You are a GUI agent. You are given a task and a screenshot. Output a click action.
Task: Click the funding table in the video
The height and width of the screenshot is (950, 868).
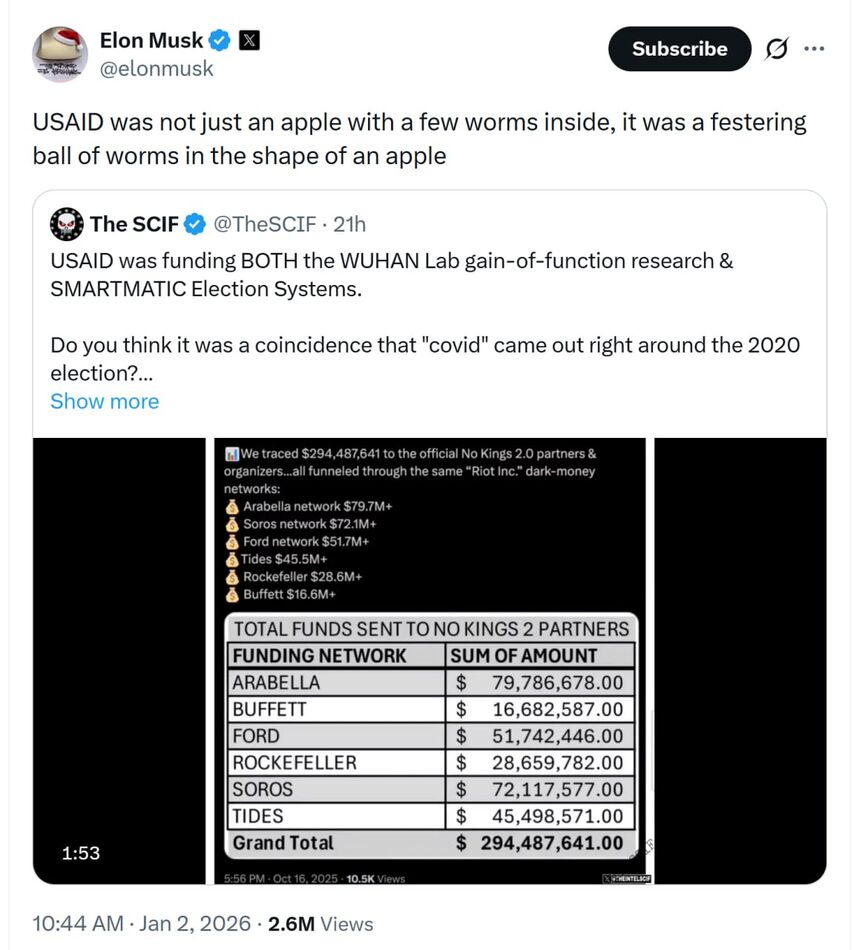coord(430,736)
